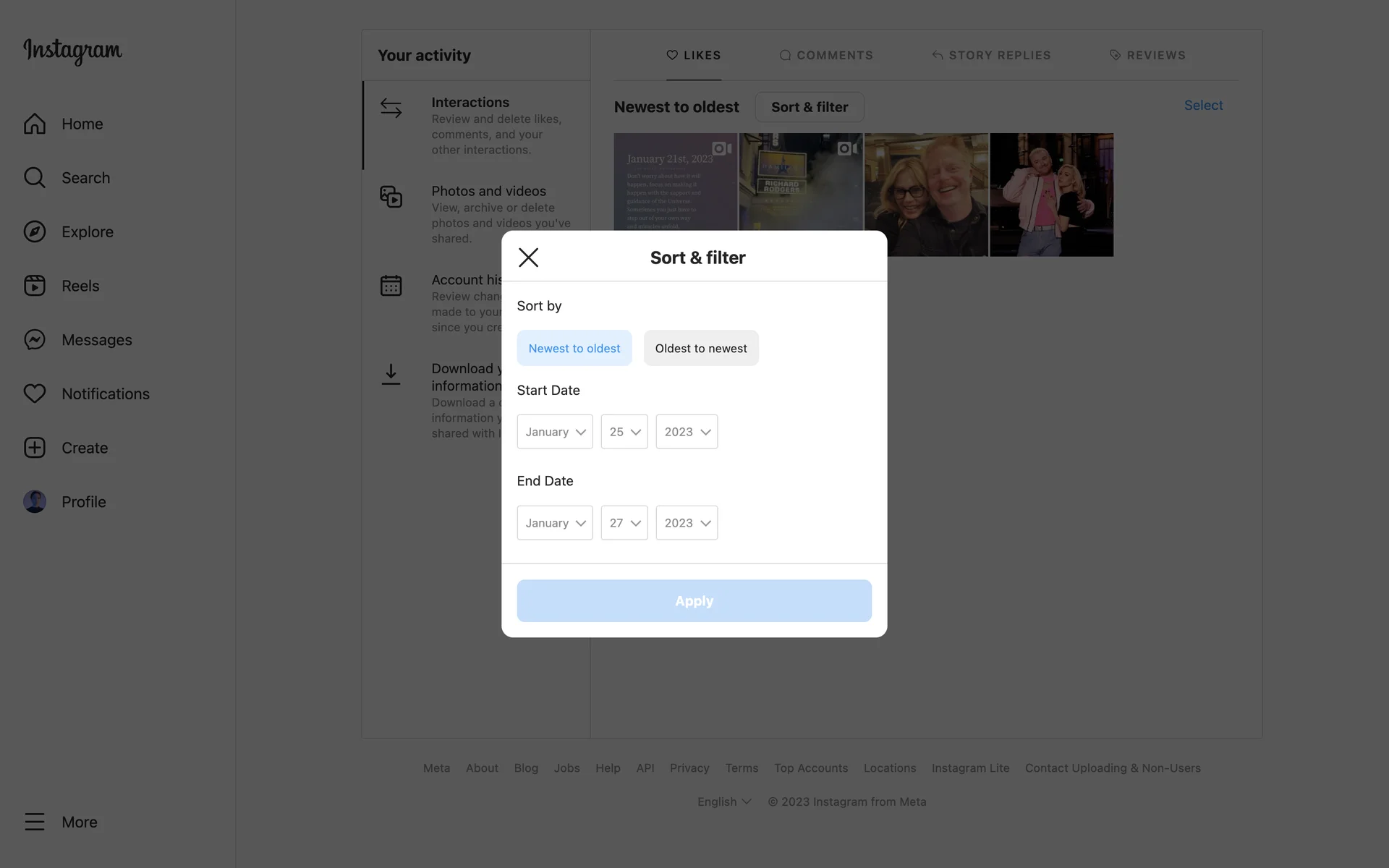Open End Date day dropdown showing 27
Screen dimensions: 1389x868
[624, 523]
